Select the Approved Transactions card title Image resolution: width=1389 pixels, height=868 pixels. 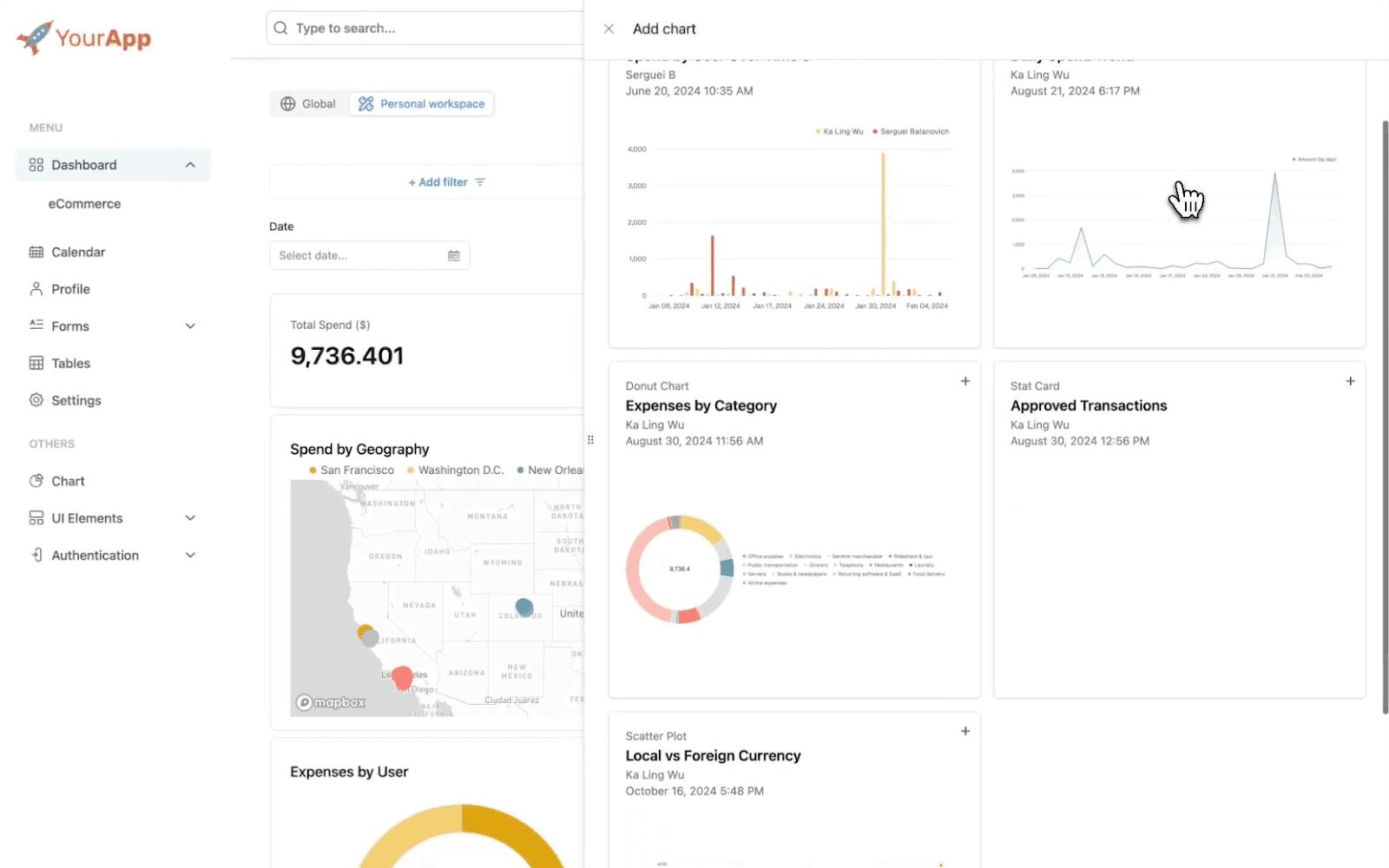(x=1089, y=405)
